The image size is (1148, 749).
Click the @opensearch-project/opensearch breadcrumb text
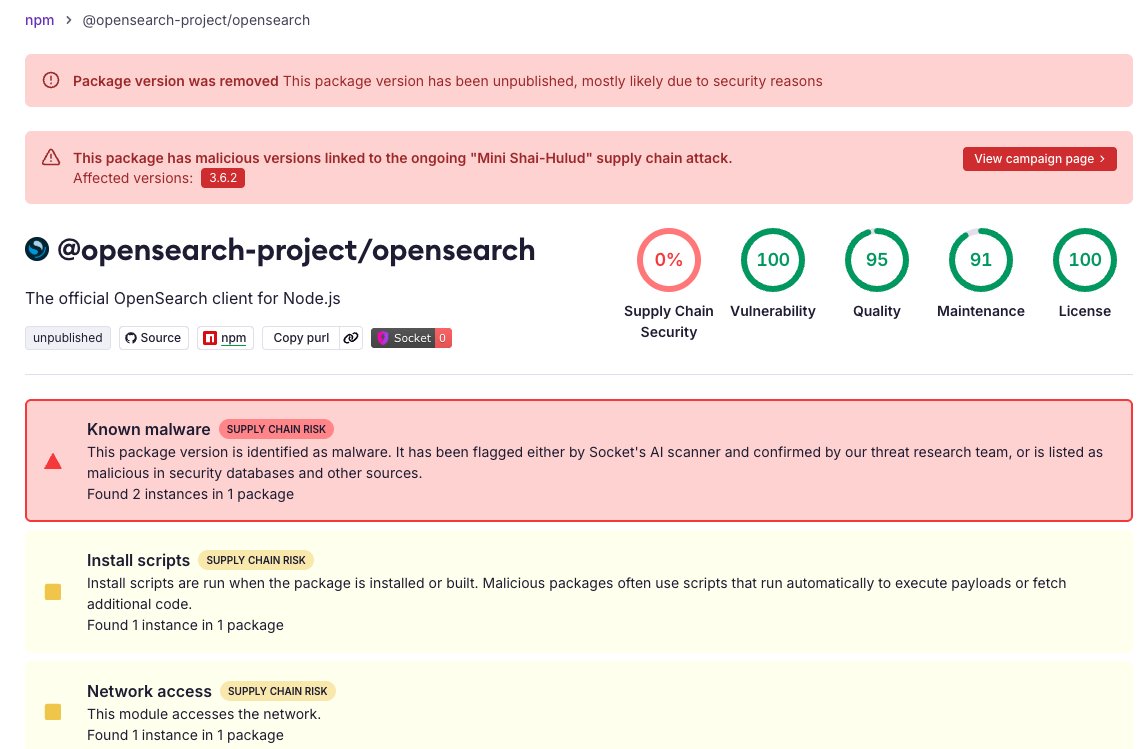[x=195, y=20]
